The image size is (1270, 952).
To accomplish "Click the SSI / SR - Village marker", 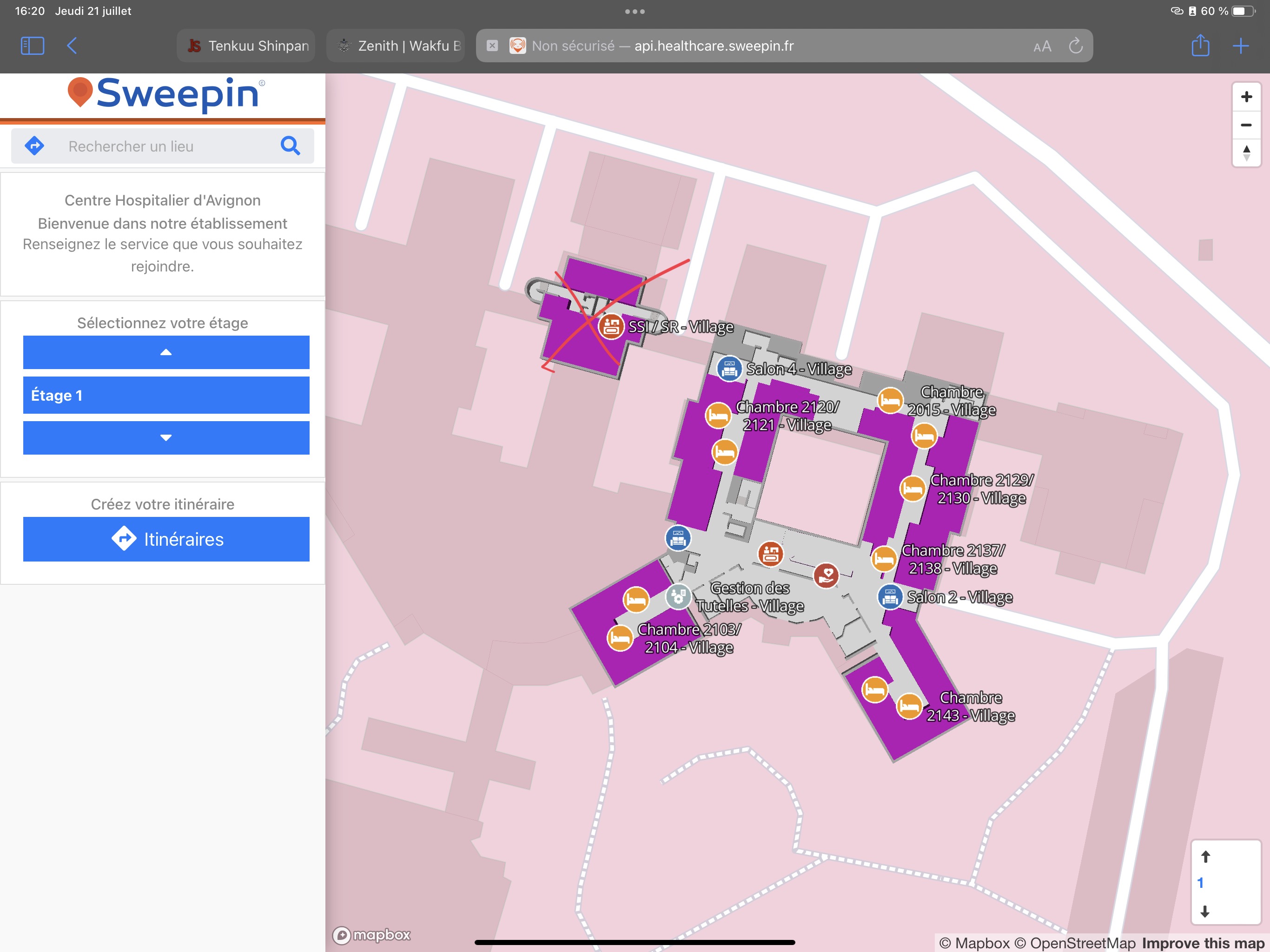I will [611, 327].
